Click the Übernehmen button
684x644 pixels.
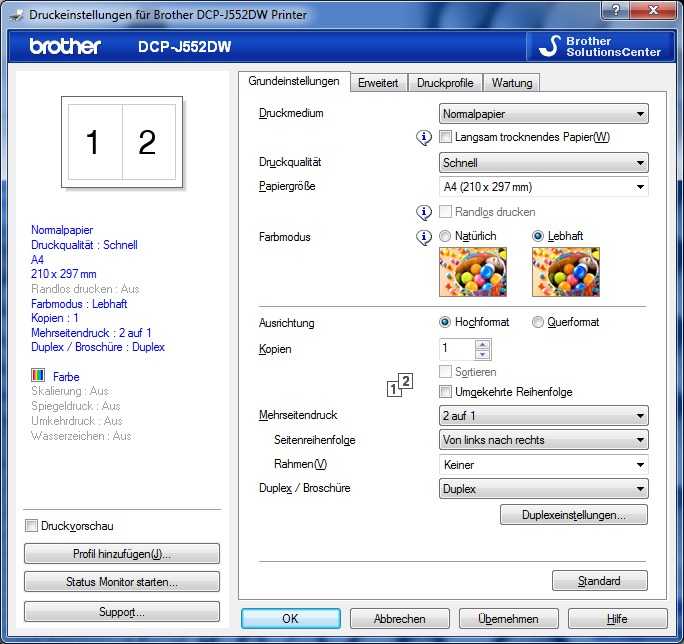[x=509, y=619]
